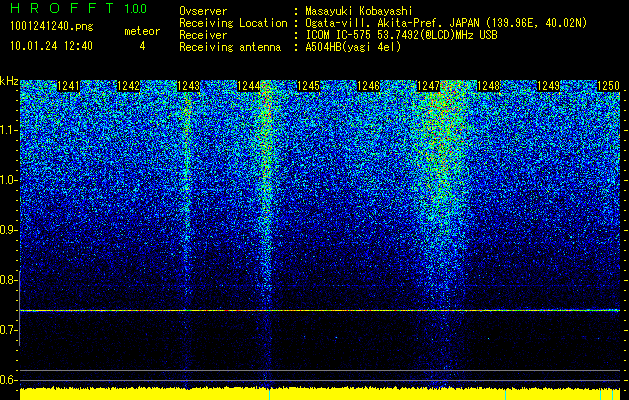629x400 pixels.
Task: Click the HROFFT 1.0.0 title text
Action: [78, 8]
